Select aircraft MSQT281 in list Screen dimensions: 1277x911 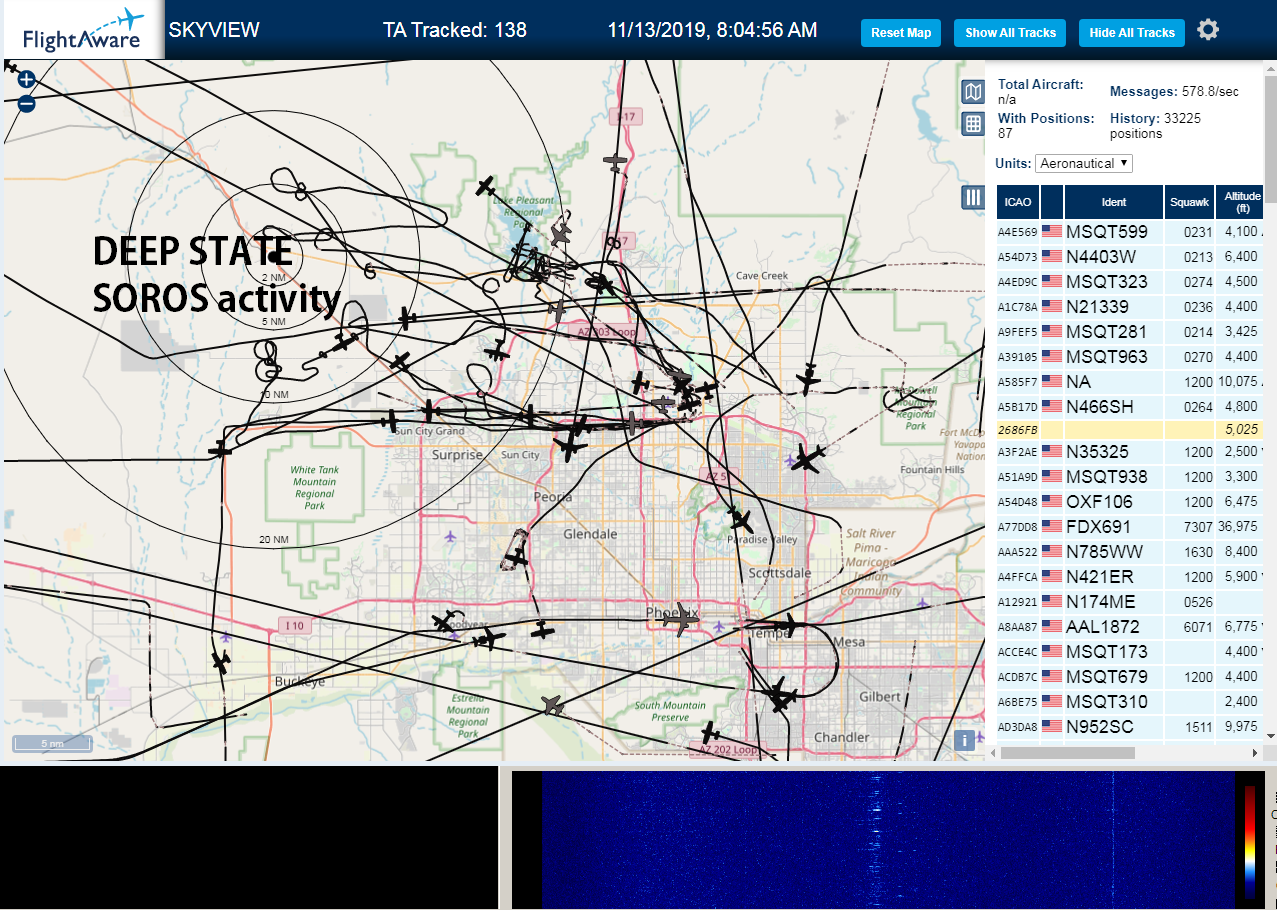pyautogui.click(x=1130, y=332)
